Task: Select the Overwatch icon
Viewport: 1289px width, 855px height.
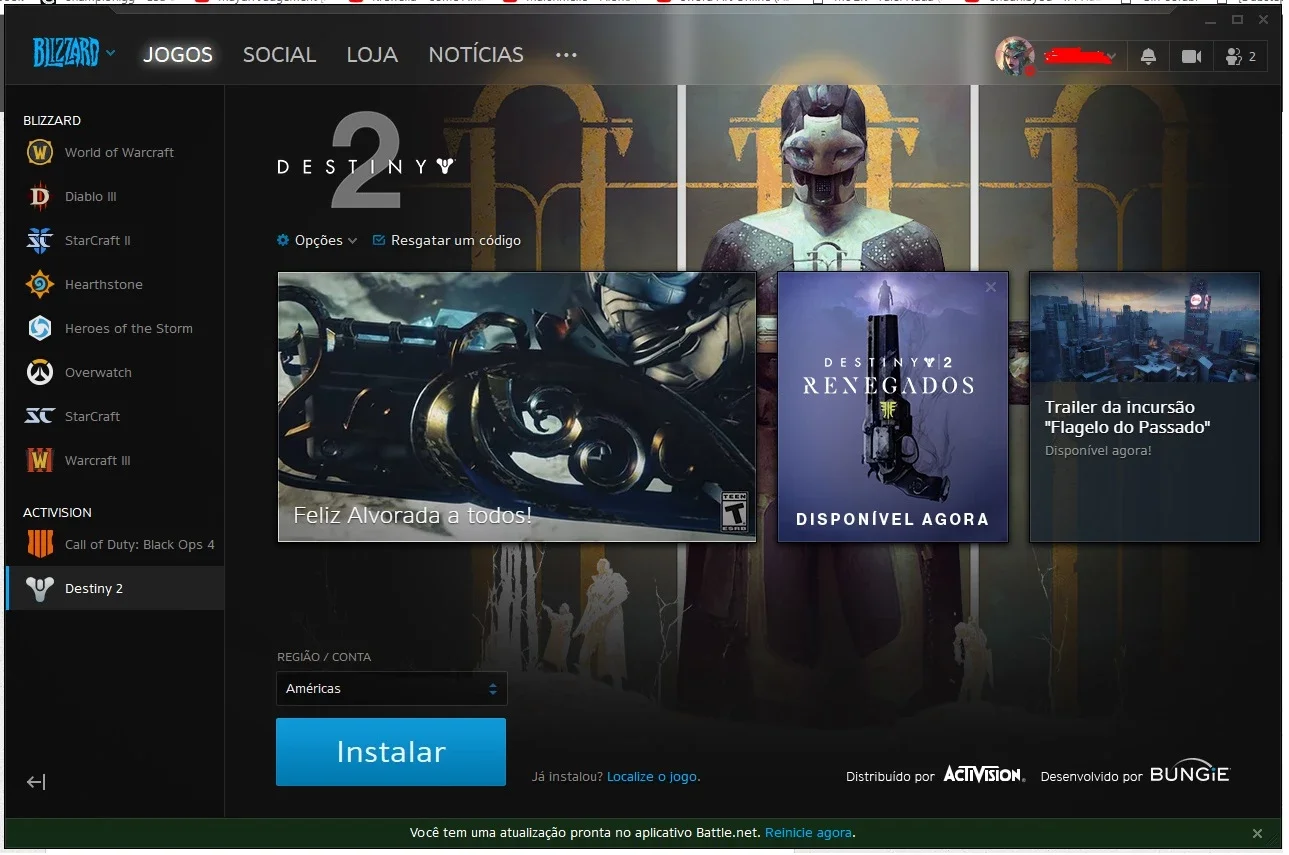Action: [x=39, y=373]
